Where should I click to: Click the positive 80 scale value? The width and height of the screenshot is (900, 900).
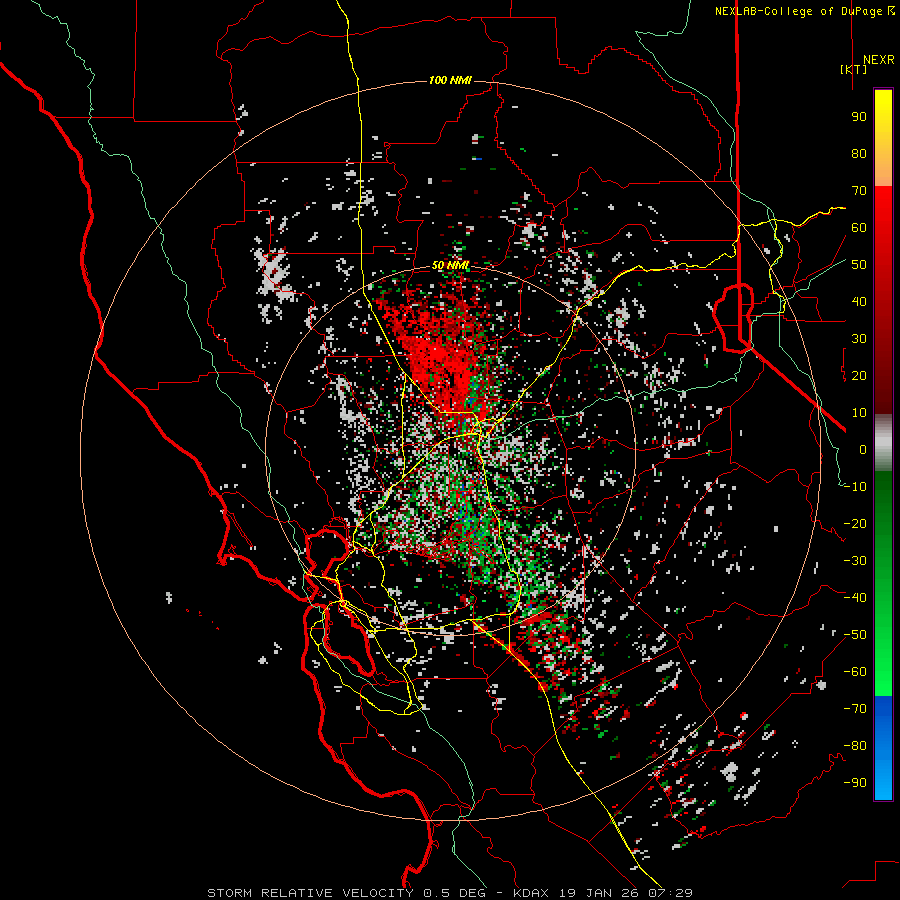click(859, 153)
